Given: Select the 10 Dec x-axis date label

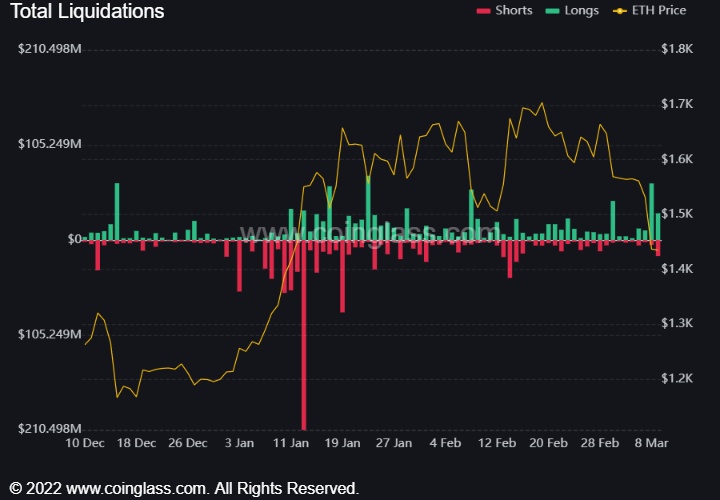Looking at the screenshot, I should pyautogui.click(x=85, y=442).
